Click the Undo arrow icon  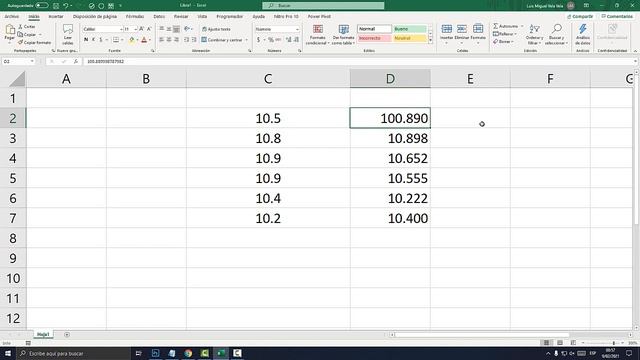(65, 6)
